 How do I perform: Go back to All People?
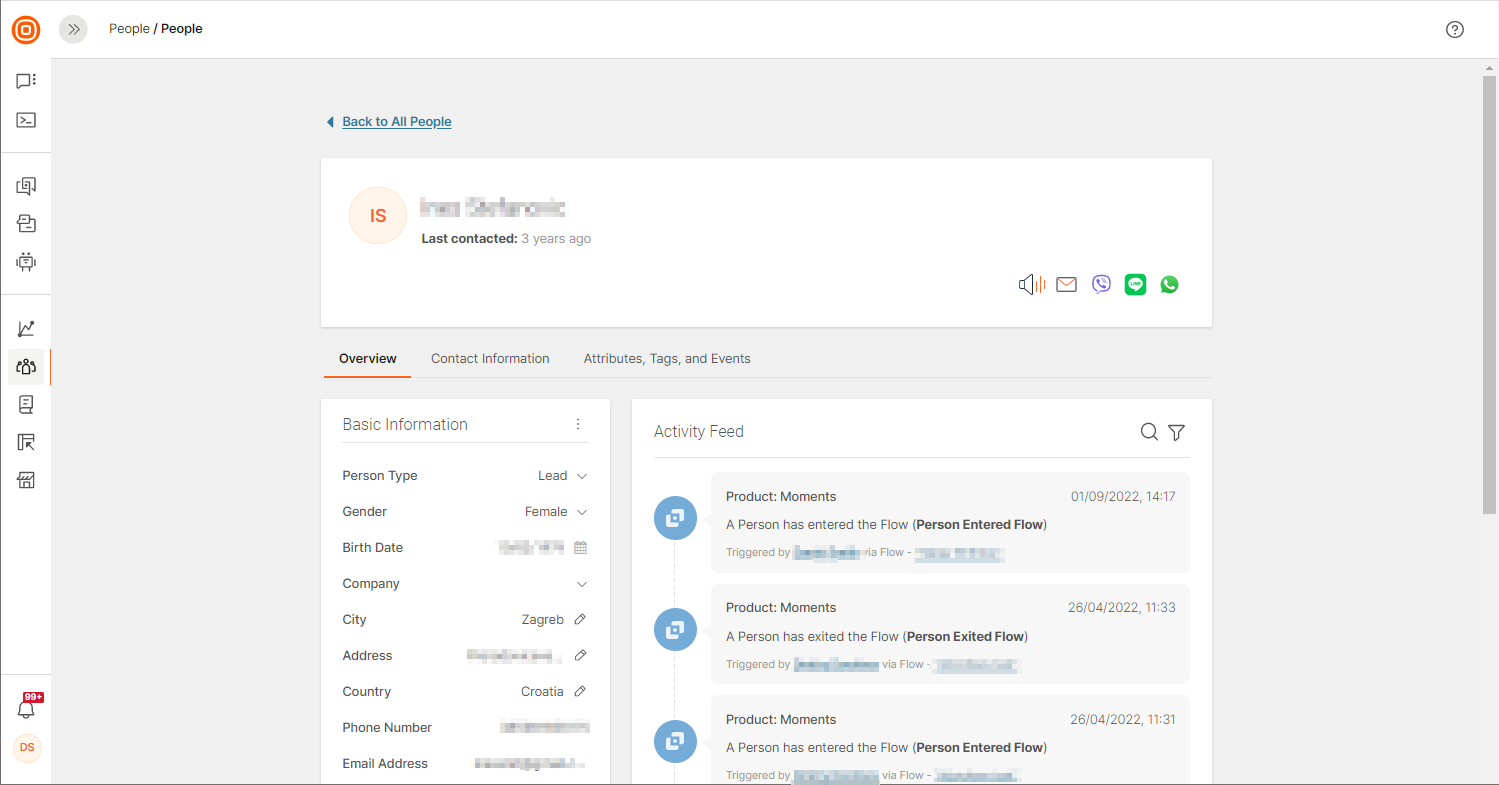pyautogui.click(x=396, y=122)
